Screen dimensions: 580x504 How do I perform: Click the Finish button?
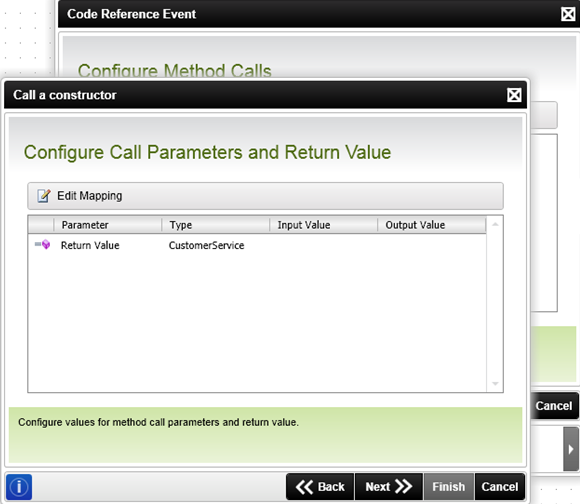coord(449,487)
